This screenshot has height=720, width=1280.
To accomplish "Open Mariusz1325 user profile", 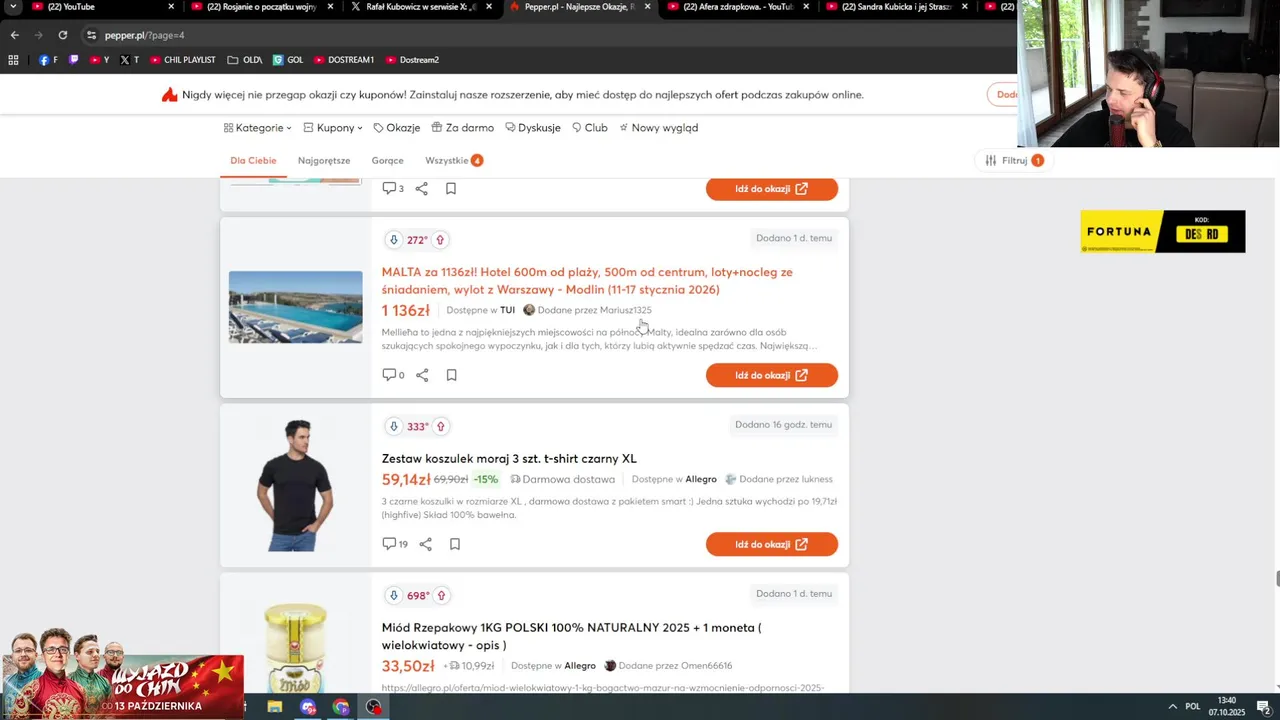I will [x=625, y=310].
